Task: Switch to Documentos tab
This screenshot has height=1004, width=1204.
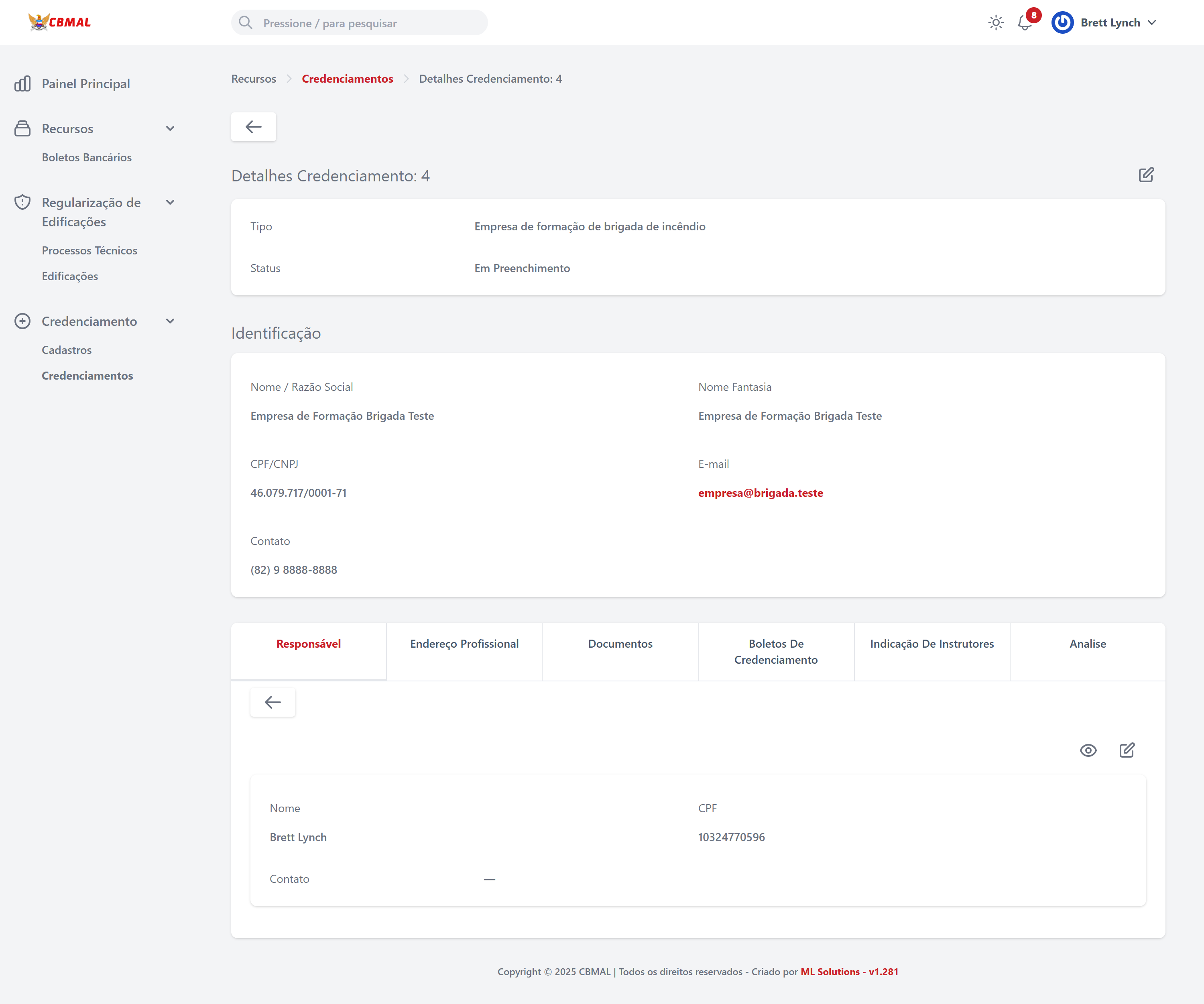Action: (x=620, y=644)
